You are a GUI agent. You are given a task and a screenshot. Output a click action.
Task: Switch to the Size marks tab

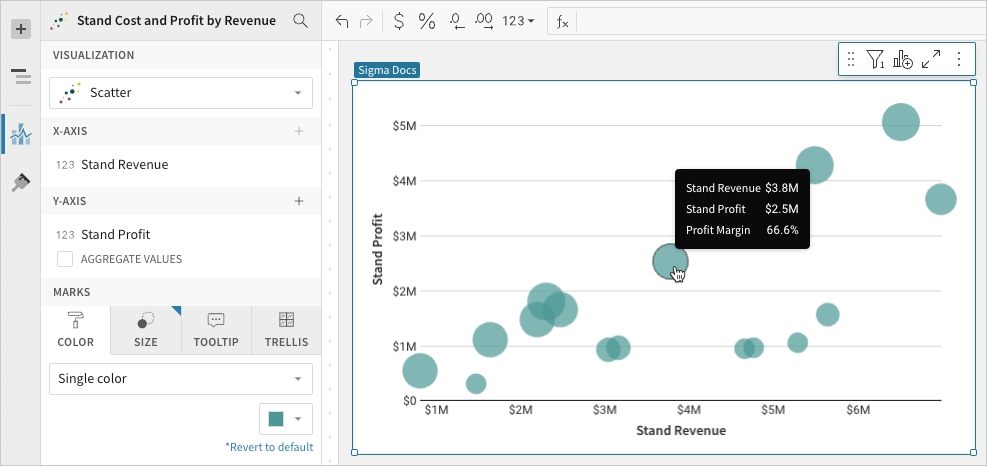coord(146,329)
